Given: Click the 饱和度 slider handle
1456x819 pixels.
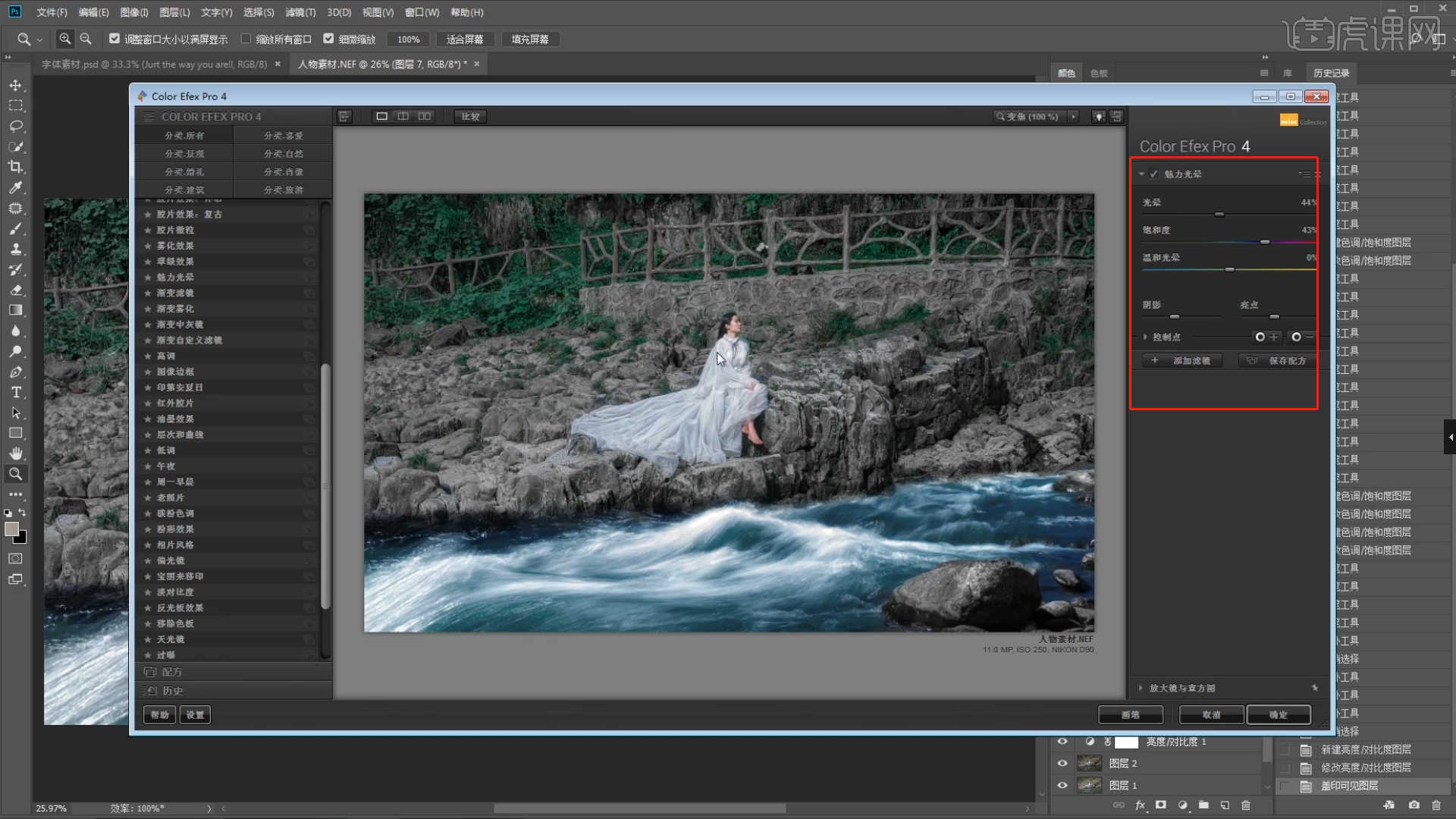Looking at the screenshot, I should click(x=1265, y=242).
